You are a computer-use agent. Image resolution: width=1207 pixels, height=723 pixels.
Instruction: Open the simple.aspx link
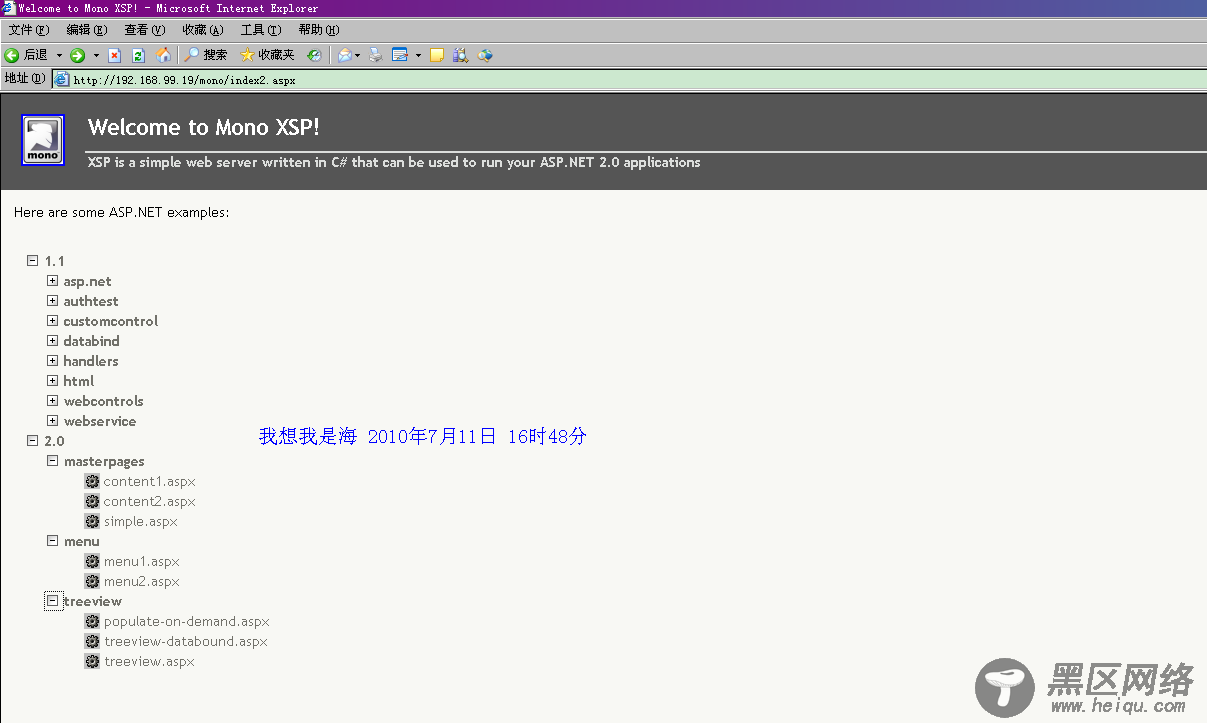140,521
